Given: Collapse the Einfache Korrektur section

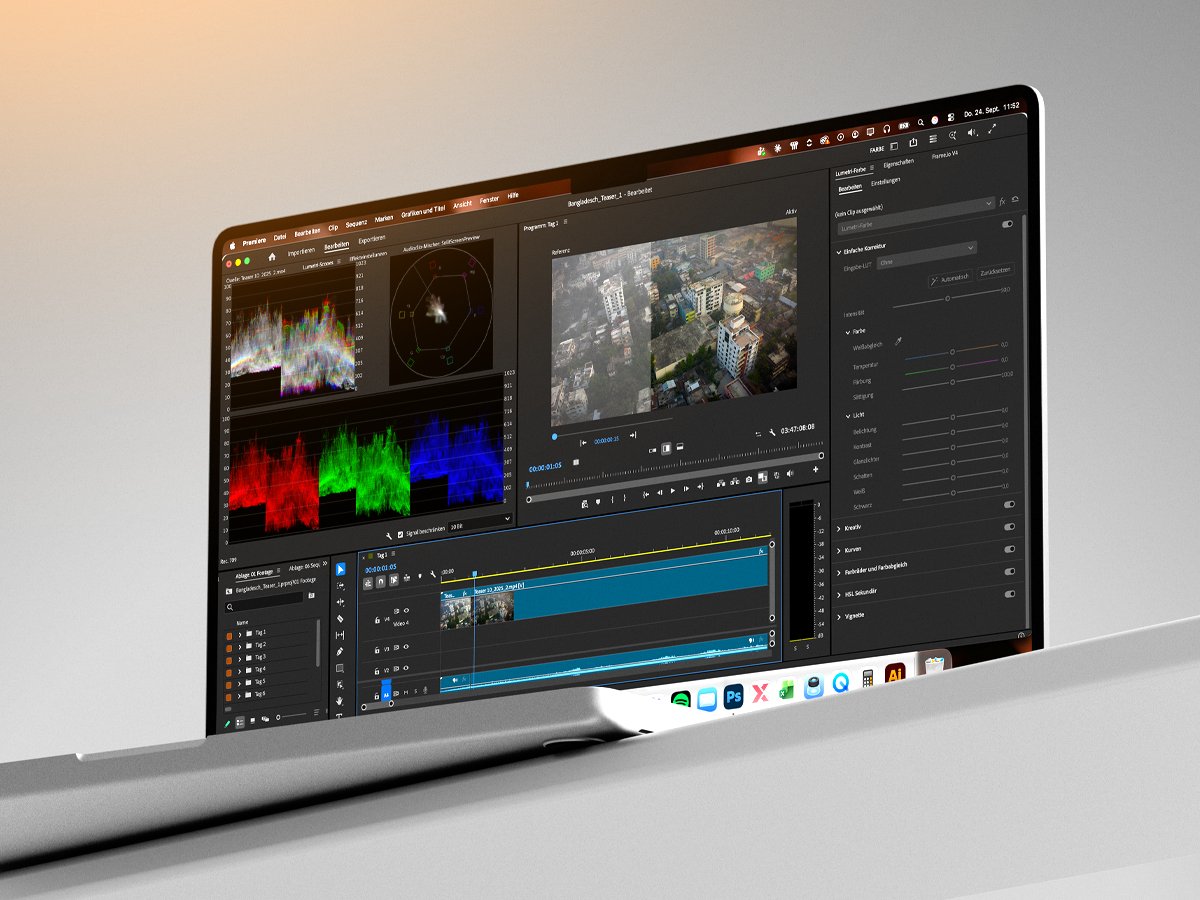Looking at the screenshot, I should point(838,252).
